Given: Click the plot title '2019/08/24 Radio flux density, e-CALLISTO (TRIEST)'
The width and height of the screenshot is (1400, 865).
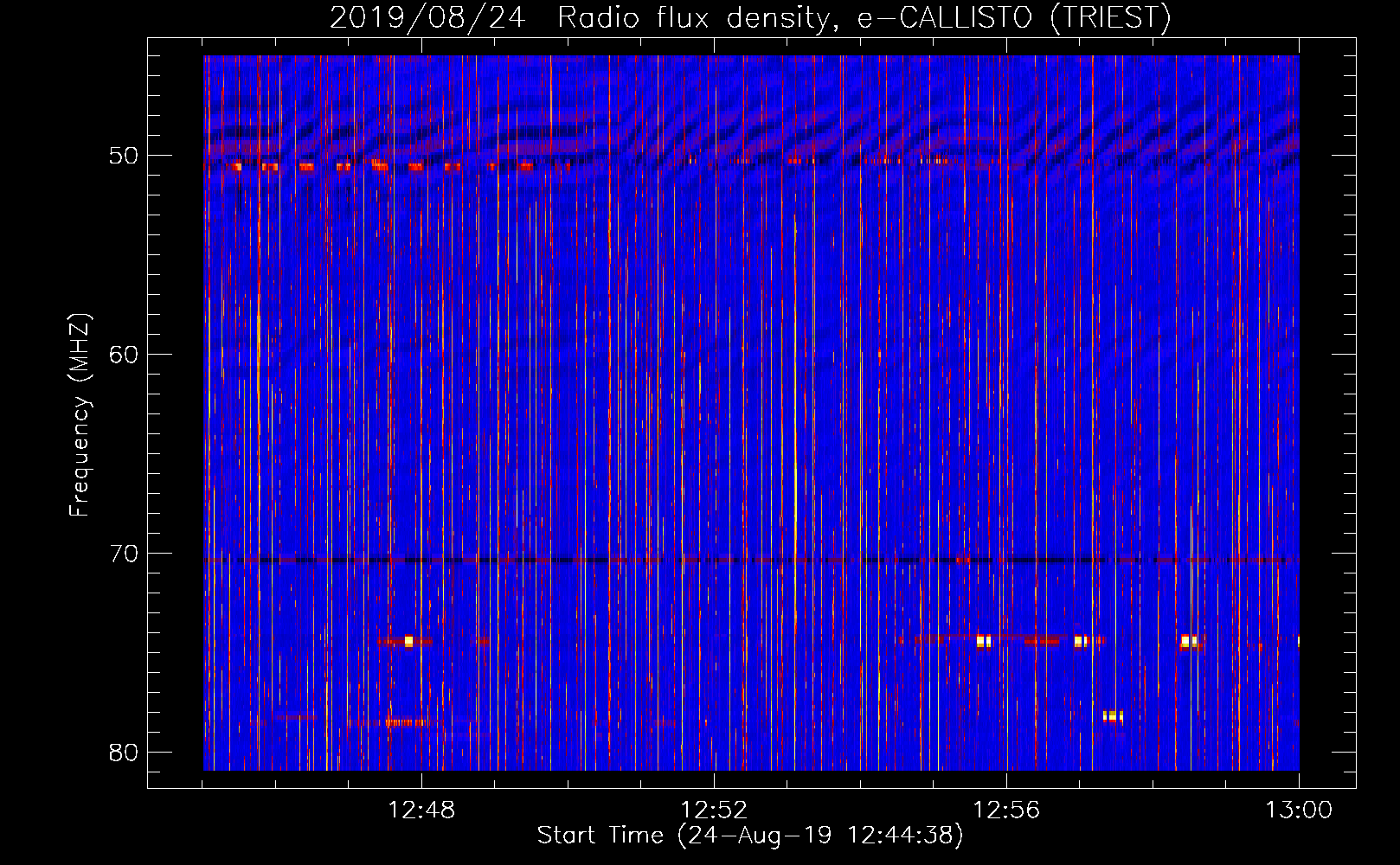Looking at the screenshot, I should [750, 17].
